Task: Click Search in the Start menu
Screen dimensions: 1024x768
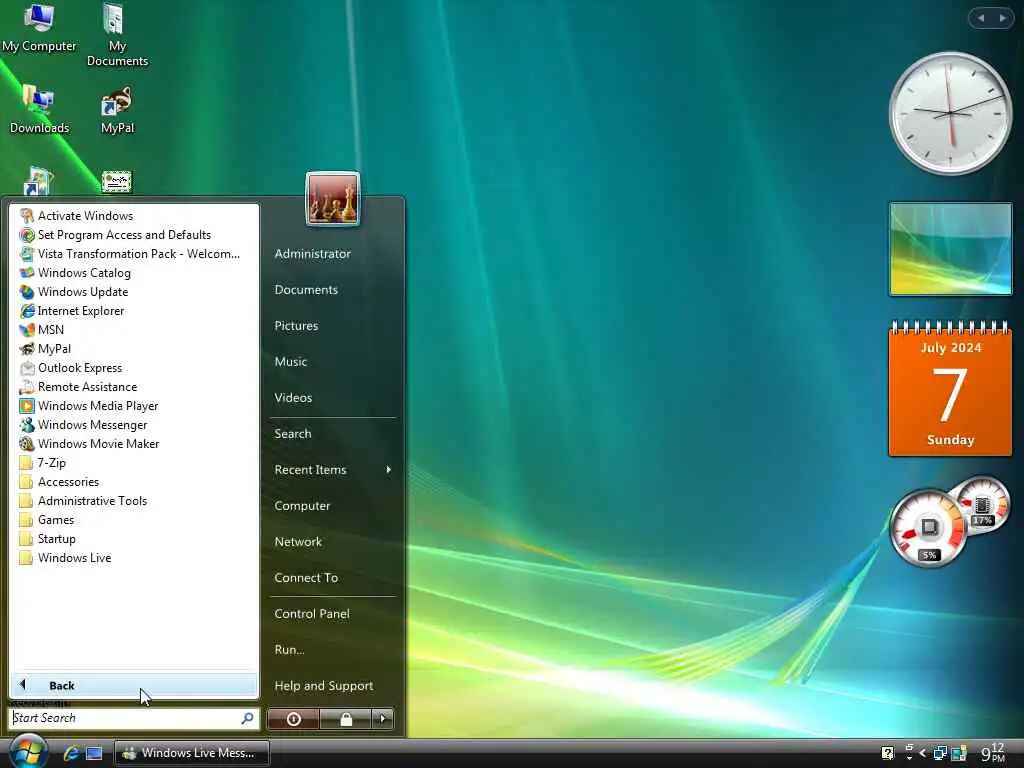Action: coord(293,434)
